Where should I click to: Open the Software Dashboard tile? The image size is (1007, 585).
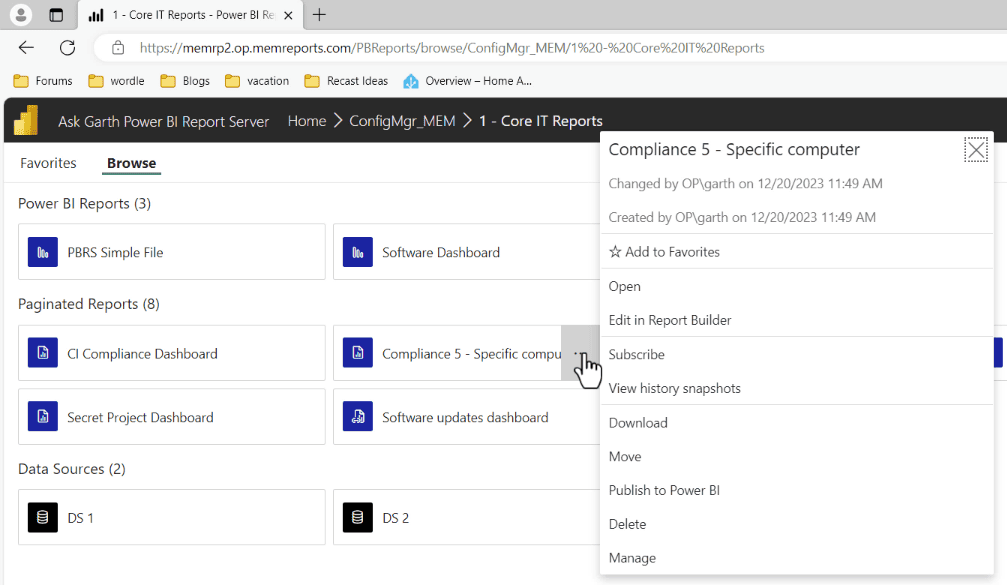(x=466, y=252)
